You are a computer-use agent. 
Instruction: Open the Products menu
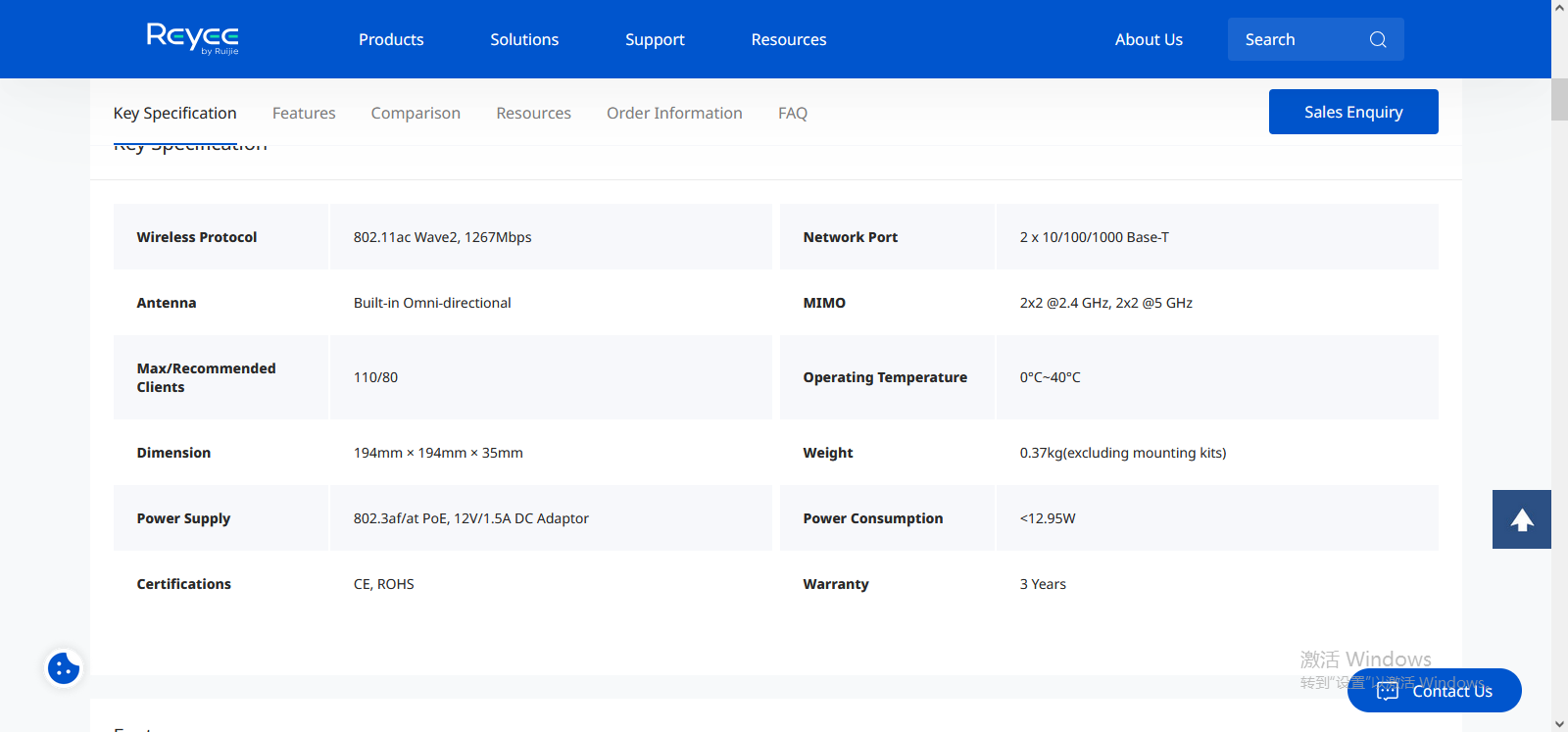coord(391,39)
